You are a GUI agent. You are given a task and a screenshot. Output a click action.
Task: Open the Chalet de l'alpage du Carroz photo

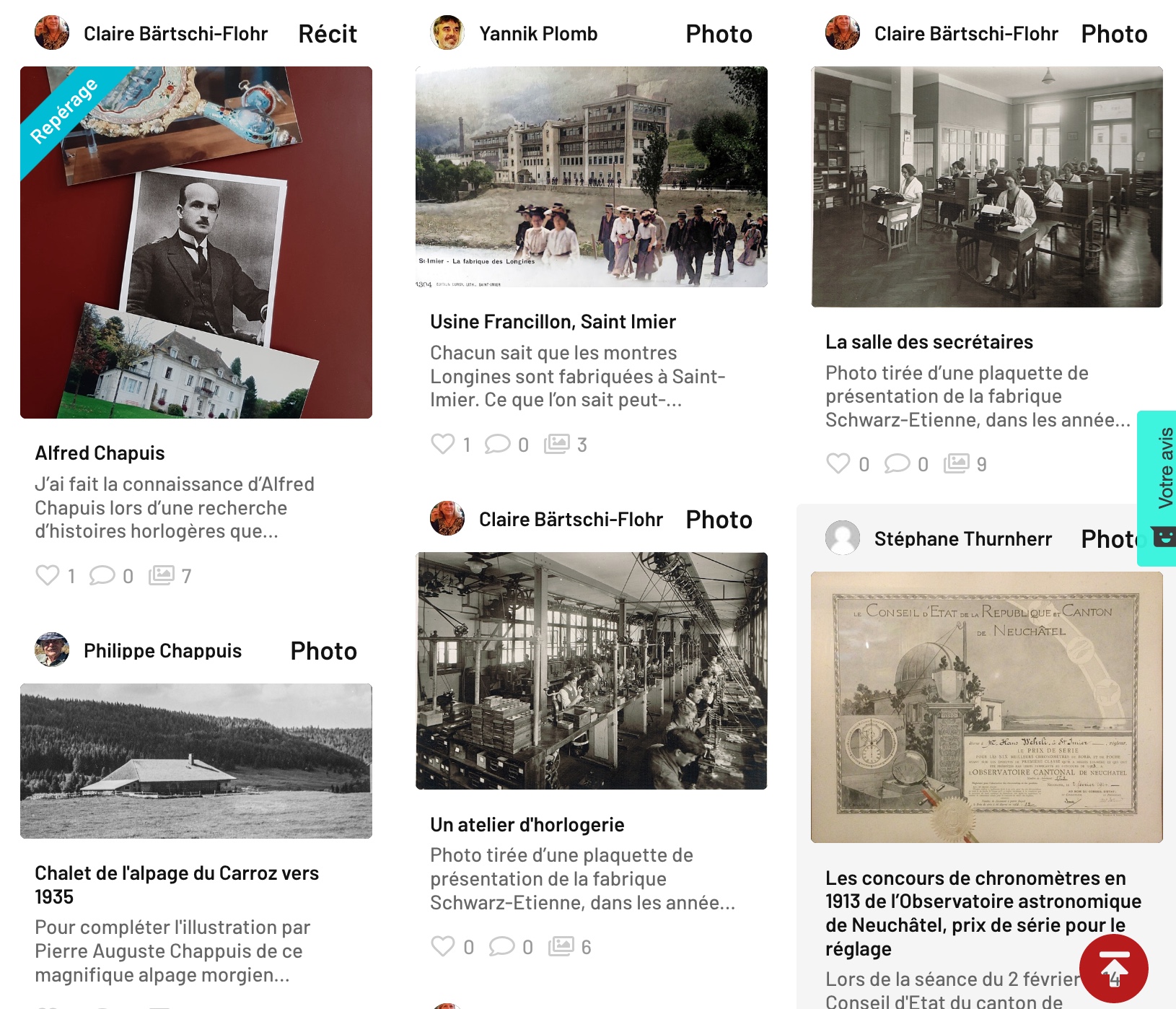(x=196, y=761)
